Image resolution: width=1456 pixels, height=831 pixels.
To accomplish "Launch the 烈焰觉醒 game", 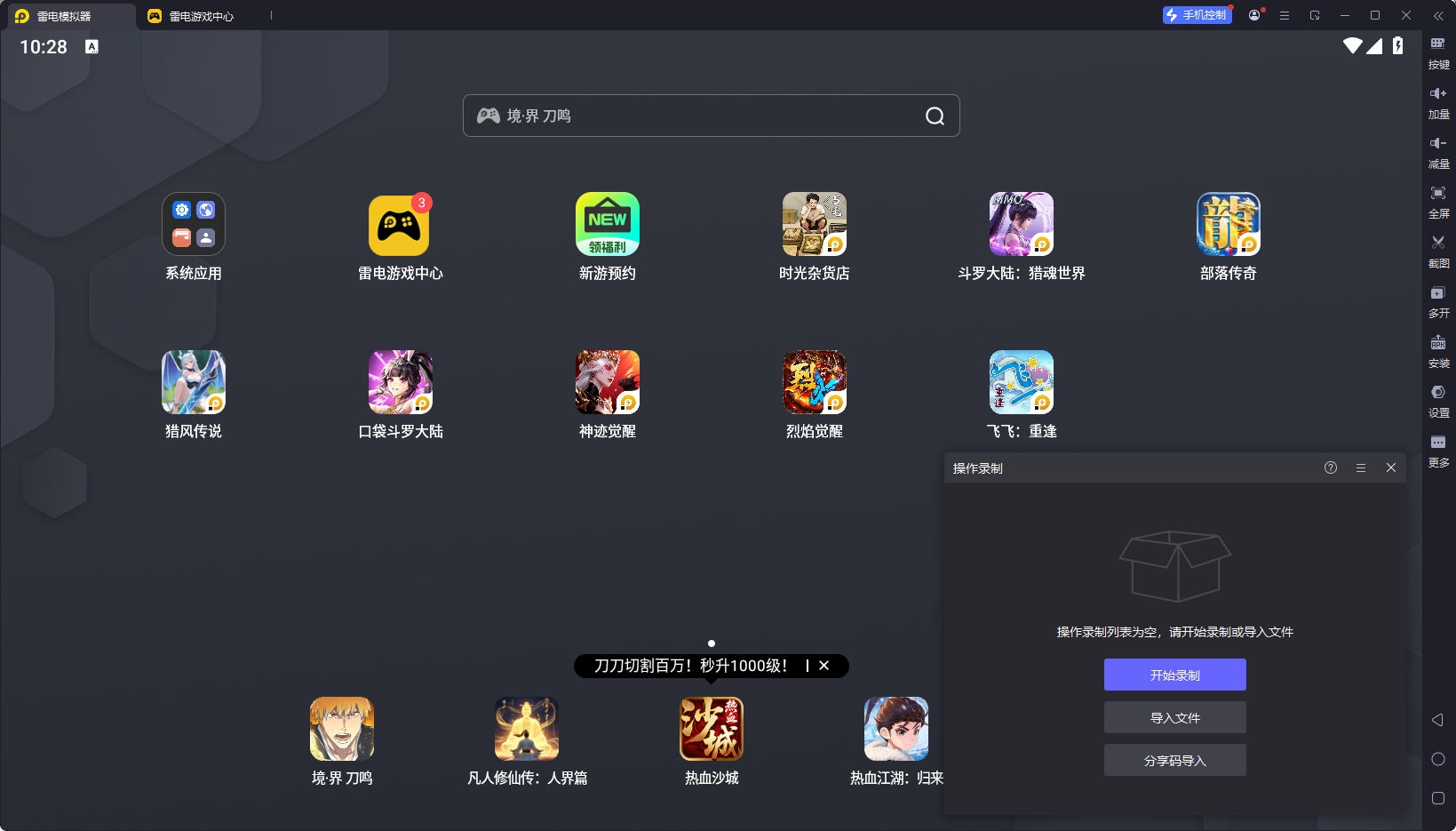I will click(815, 382).
